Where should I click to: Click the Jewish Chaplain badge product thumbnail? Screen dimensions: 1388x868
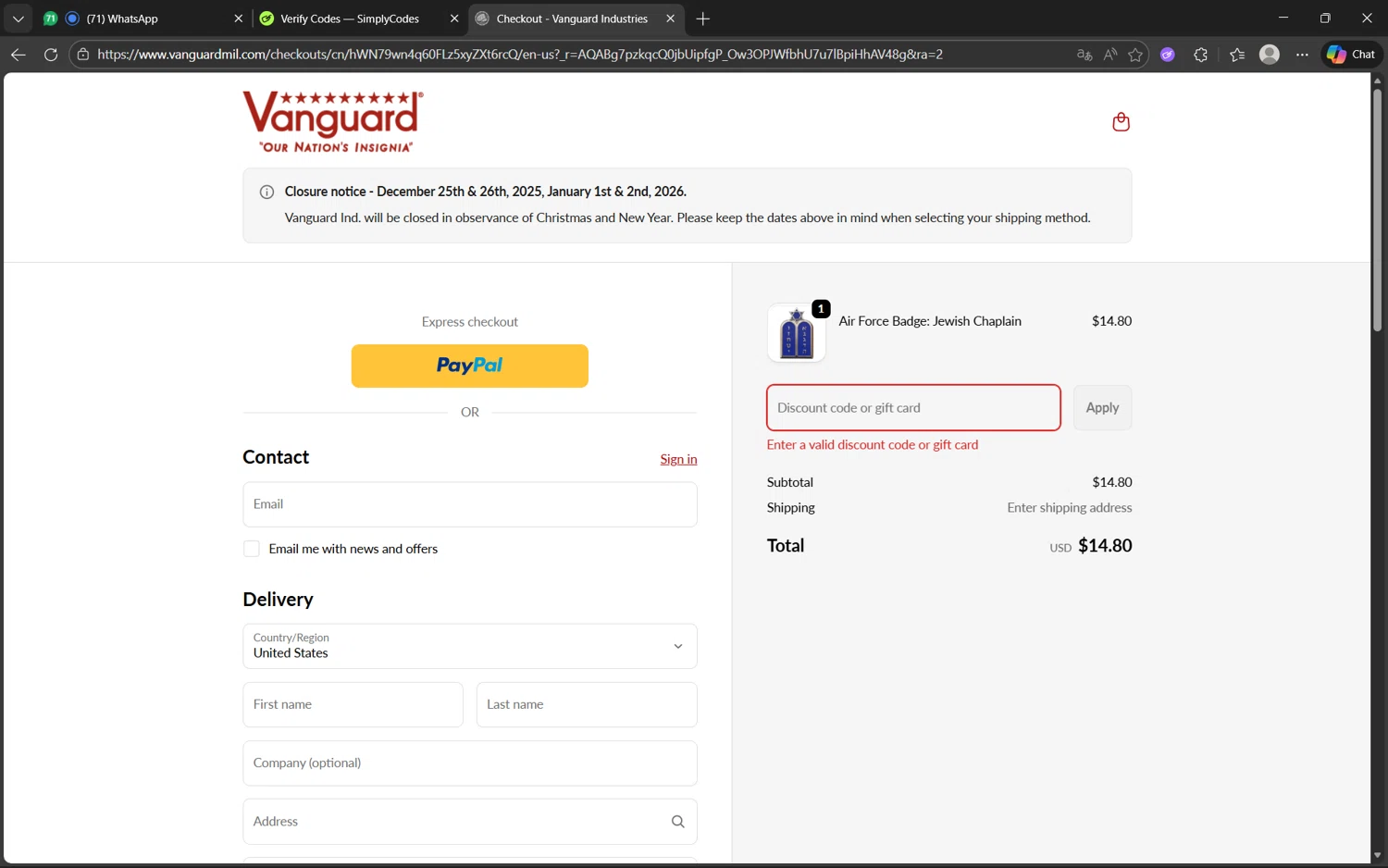[797, 333]
